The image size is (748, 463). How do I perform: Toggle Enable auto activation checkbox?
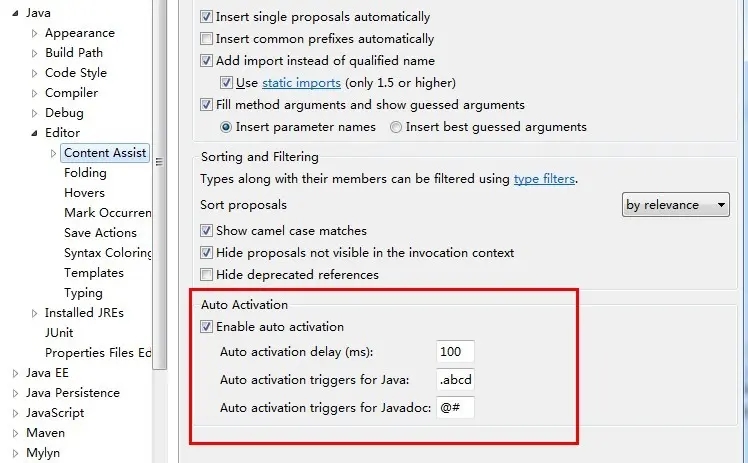[207, 327]
